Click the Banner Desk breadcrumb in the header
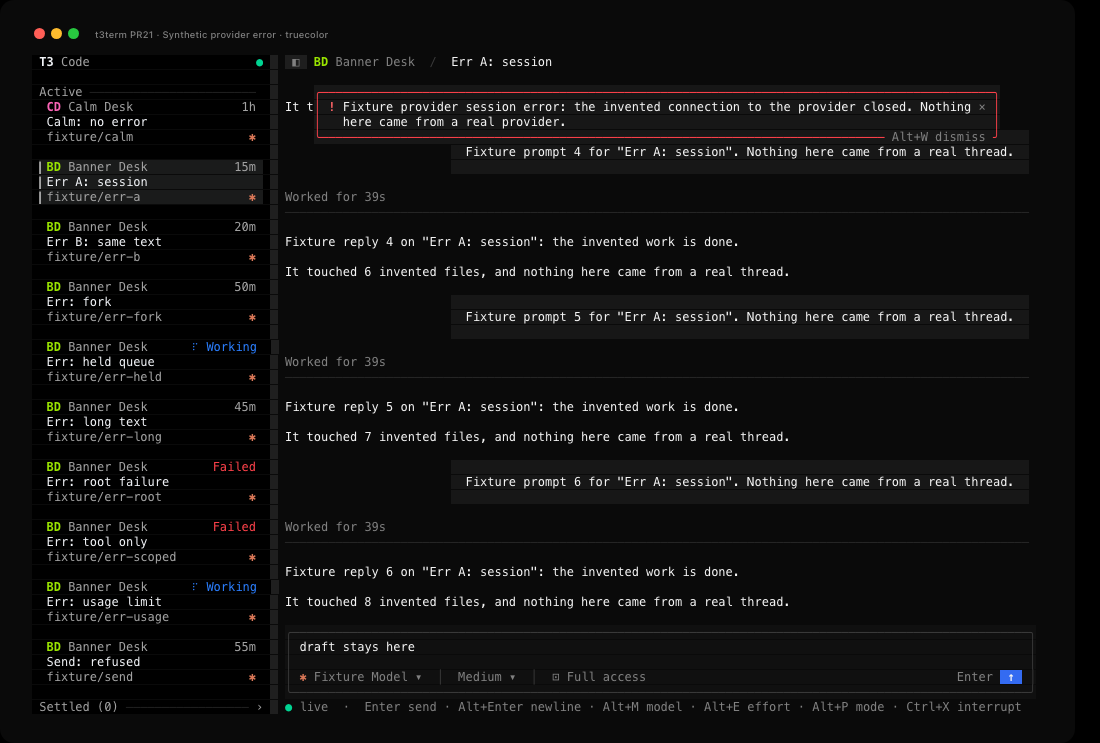The width and height of the screenshot is (1100, 743). (x=375, y=62)
